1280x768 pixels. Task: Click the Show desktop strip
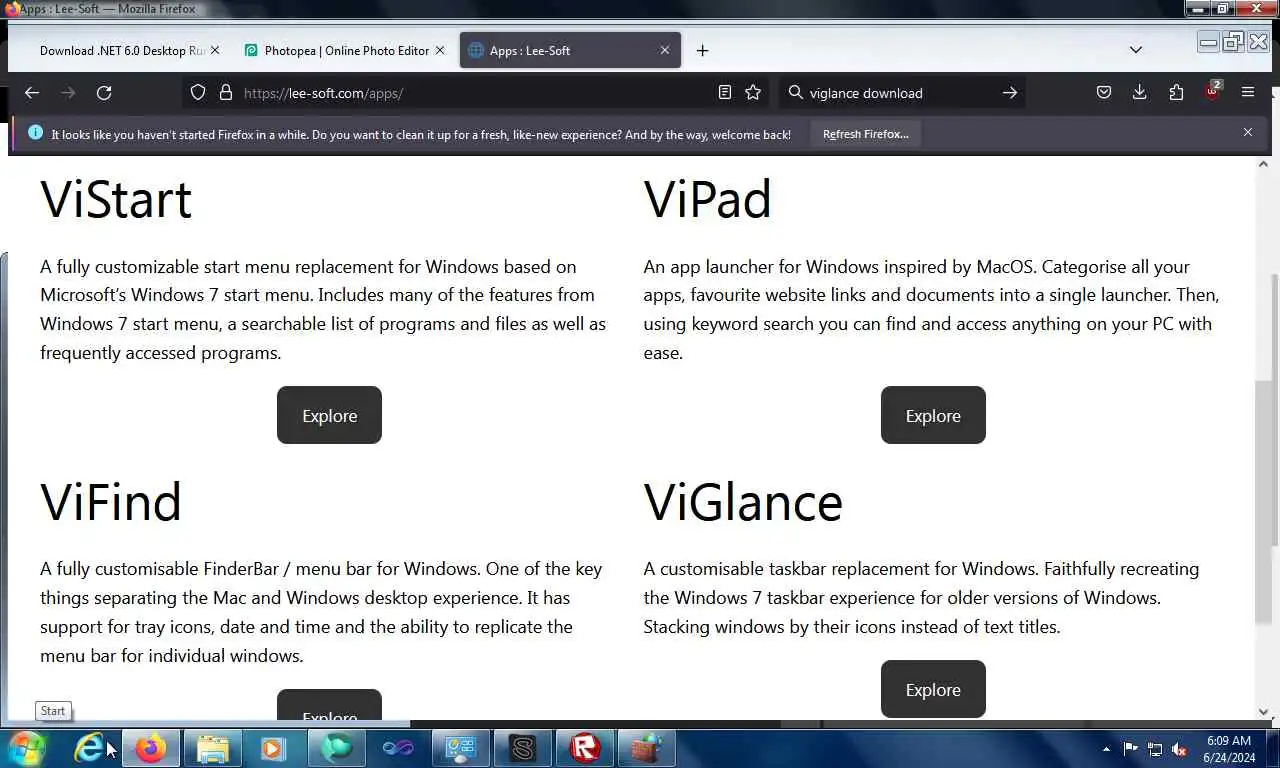pos(1272,749)
